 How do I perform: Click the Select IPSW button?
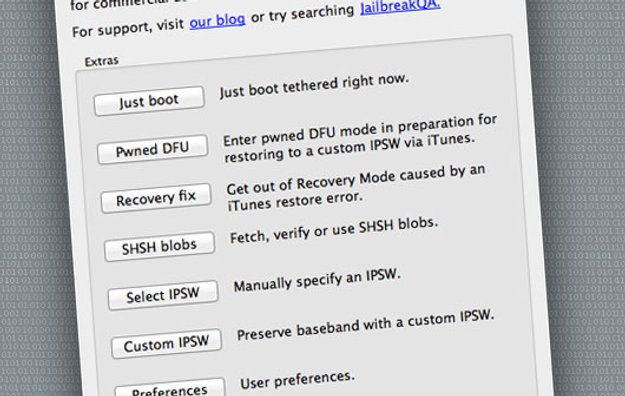[163, 296]
